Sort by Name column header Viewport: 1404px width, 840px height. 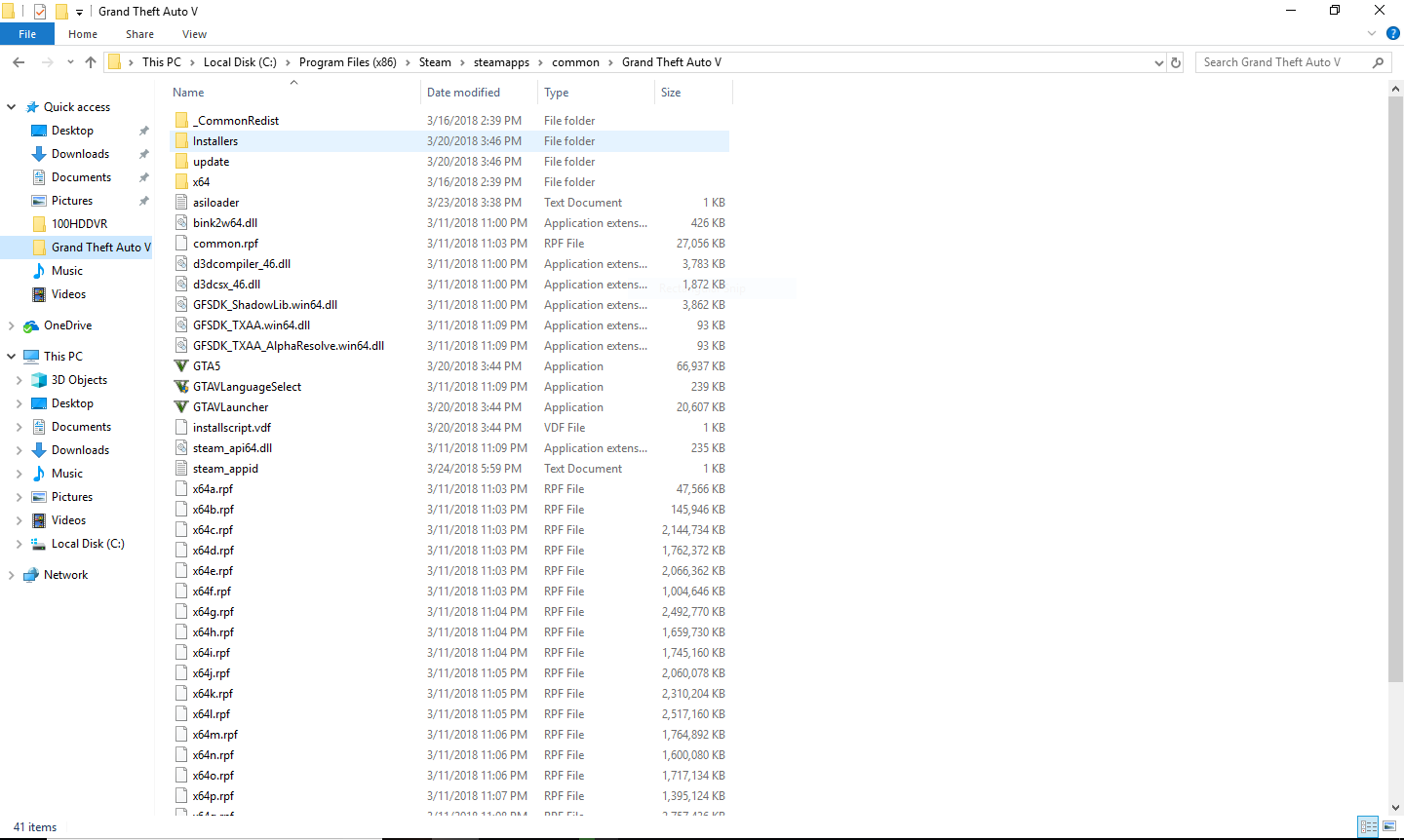[x=293, y=93]
